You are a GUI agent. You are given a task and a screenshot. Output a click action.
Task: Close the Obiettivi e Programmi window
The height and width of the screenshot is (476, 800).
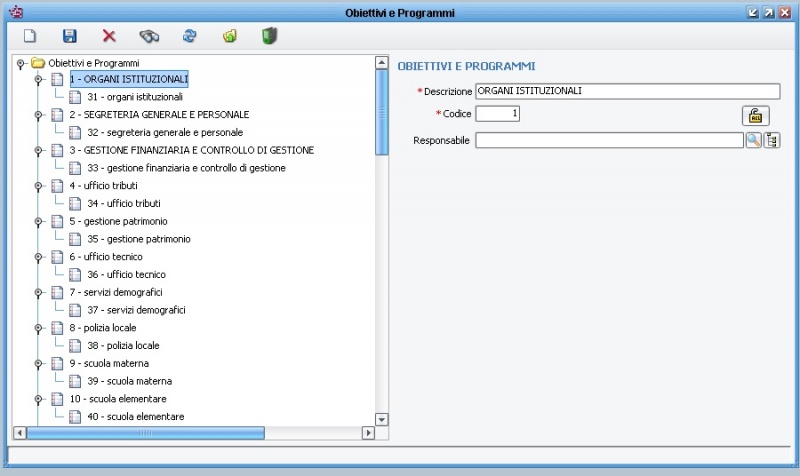(x=785, y=12)
